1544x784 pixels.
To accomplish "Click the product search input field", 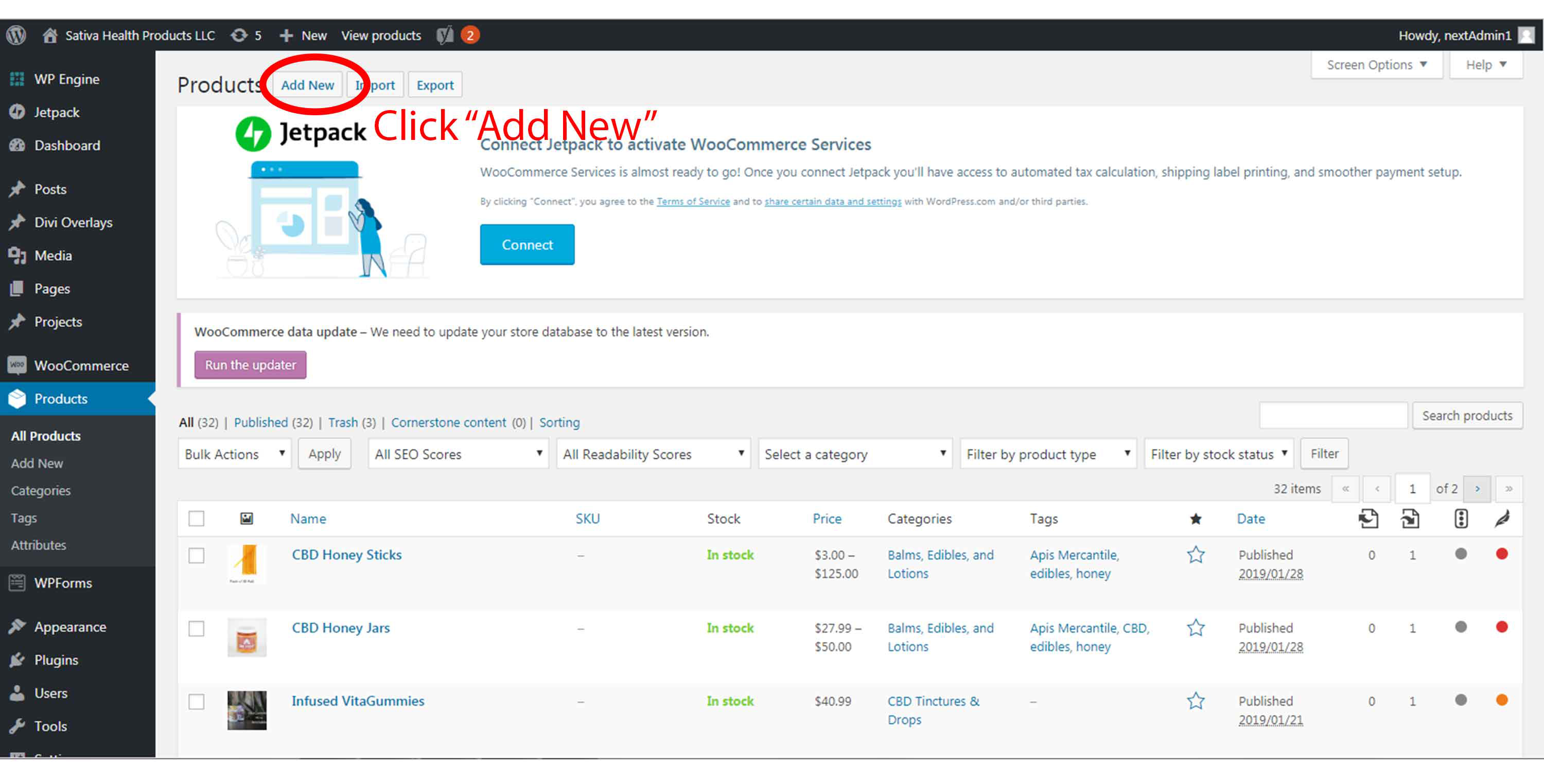I will coord(1334,415).
